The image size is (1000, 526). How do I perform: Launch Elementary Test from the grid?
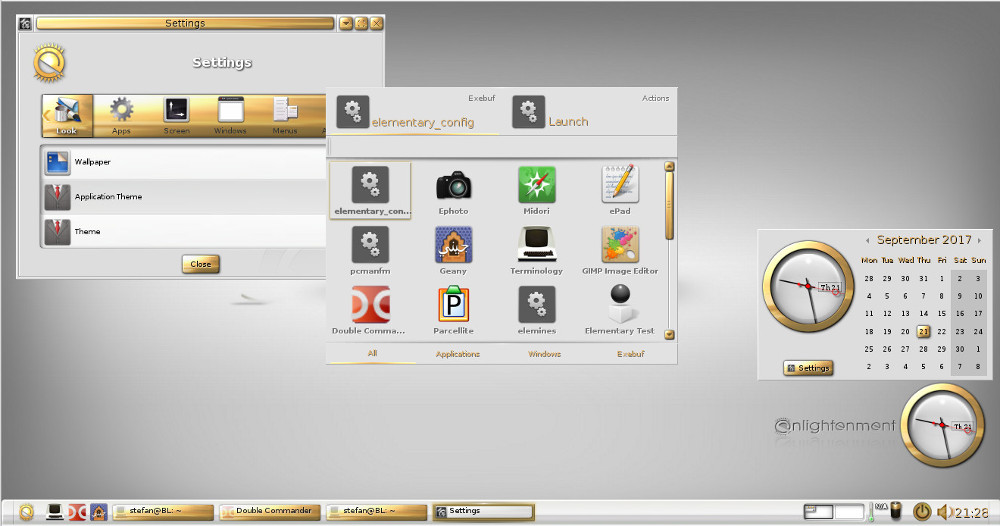tap(619, 310)
